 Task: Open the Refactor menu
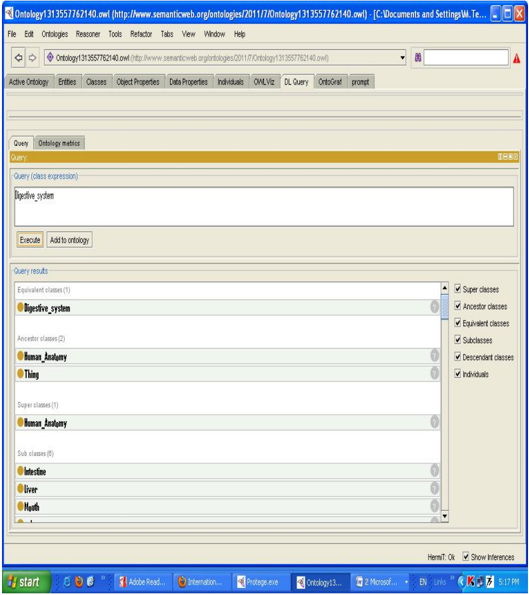tap(141, 34)
